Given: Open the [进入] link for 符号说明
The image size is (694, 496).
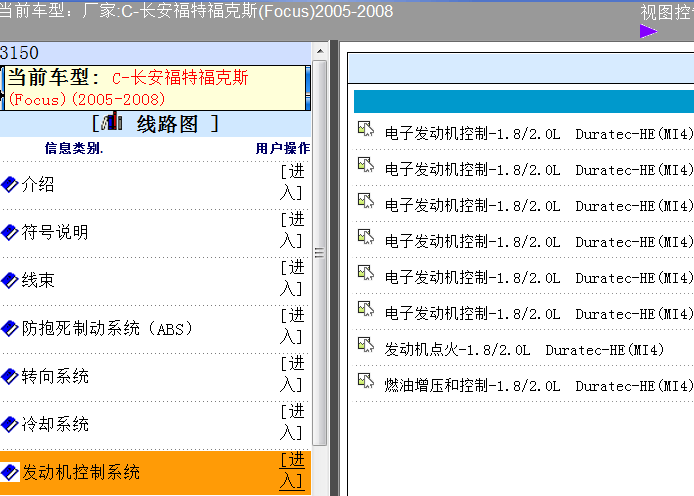Looking at the screenshot, I should (292, 230).
